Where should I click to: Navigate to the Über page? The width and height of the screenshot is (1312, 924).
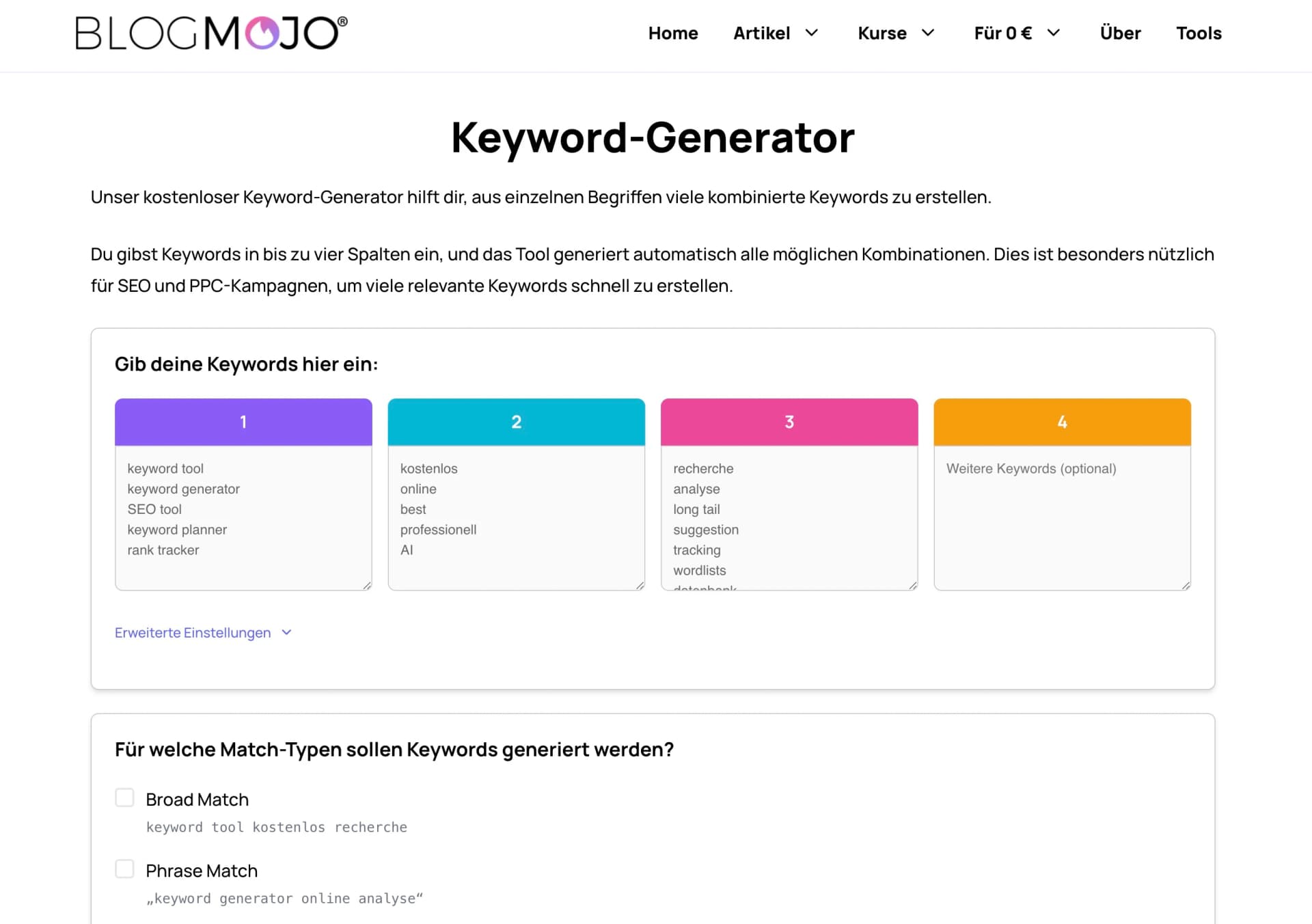point(1120,33)
